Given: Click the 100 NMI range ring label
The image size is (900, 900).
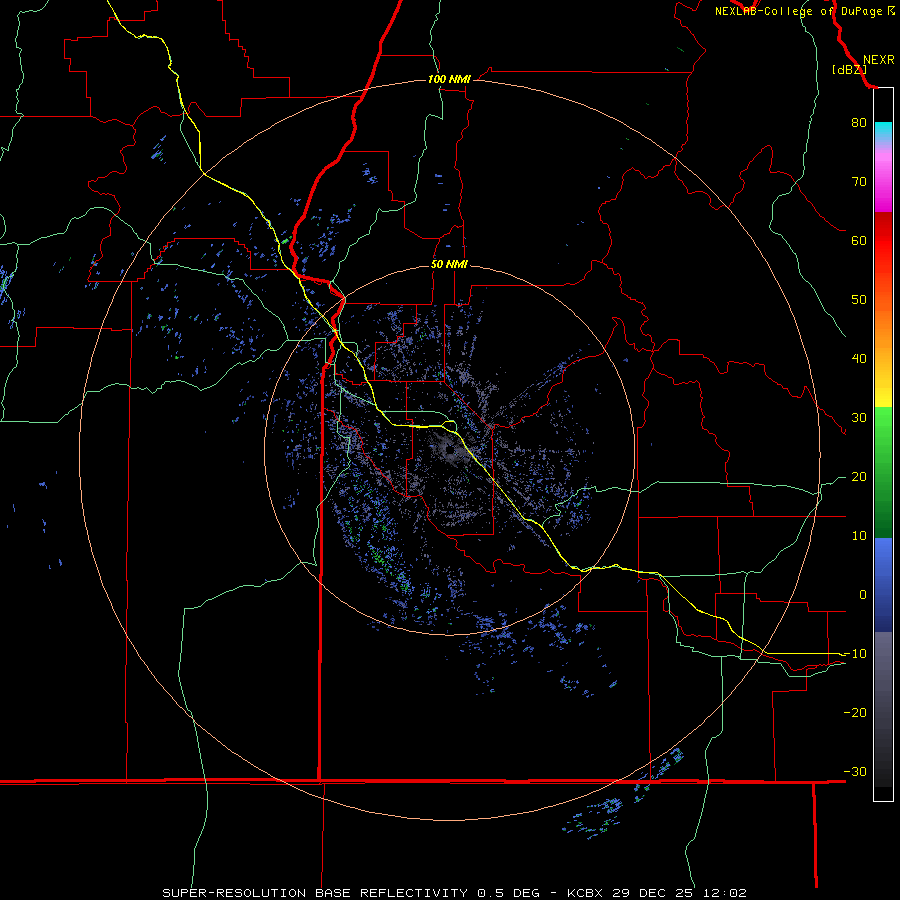Looking at the screenshot, I should coord(449,79).
